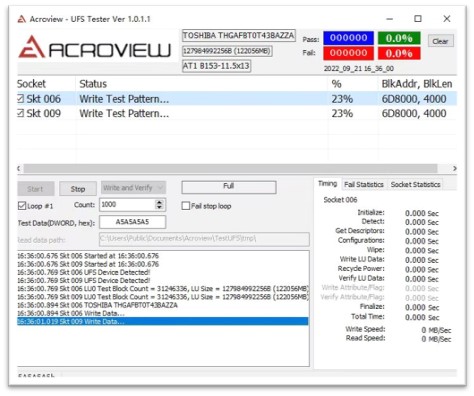Minimize the UFS Tester window
Image resolution: width=474 pixels, height=396 pixels.
tap(389, 19)
